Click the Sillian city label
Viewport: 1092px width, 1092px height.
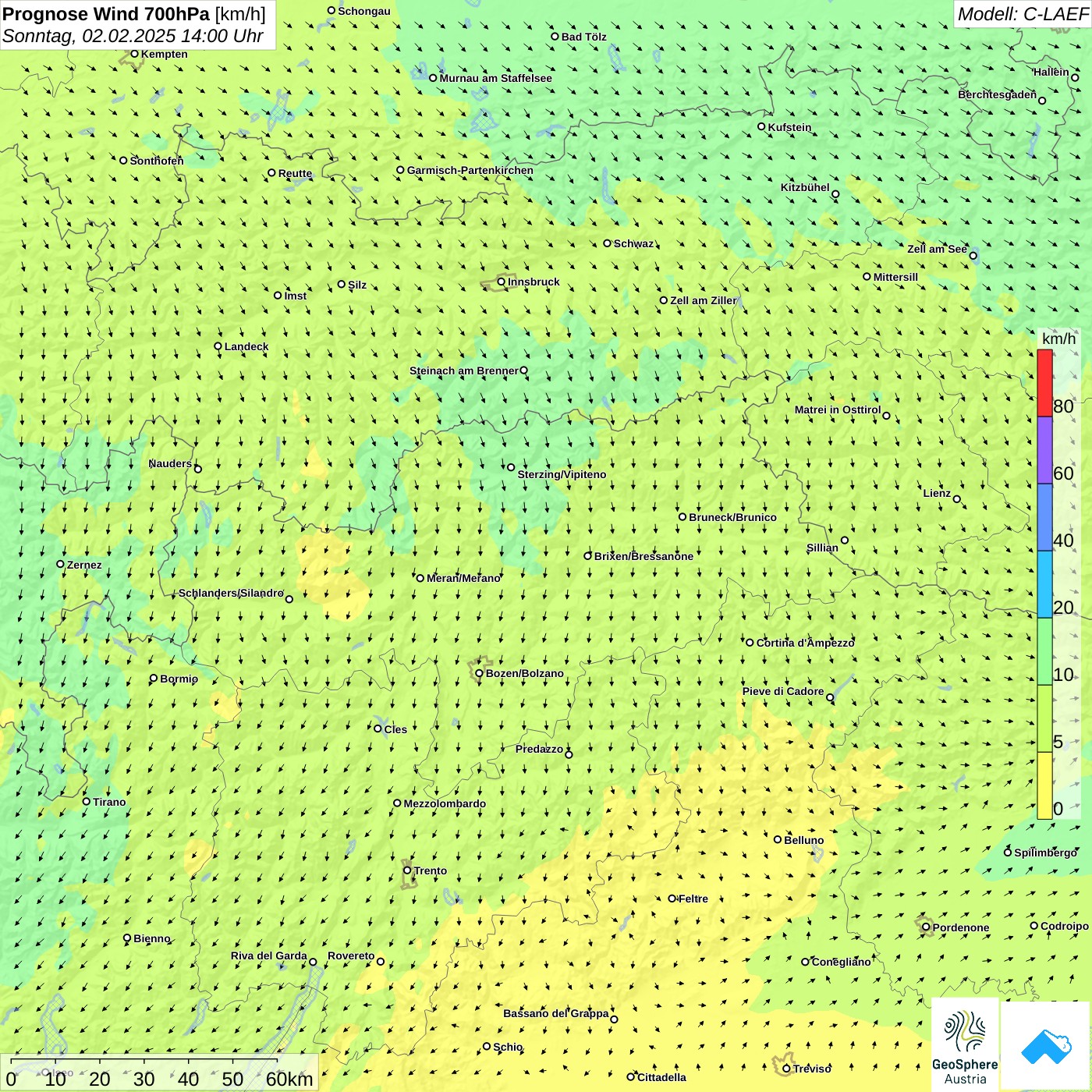[x=822, y=548]
